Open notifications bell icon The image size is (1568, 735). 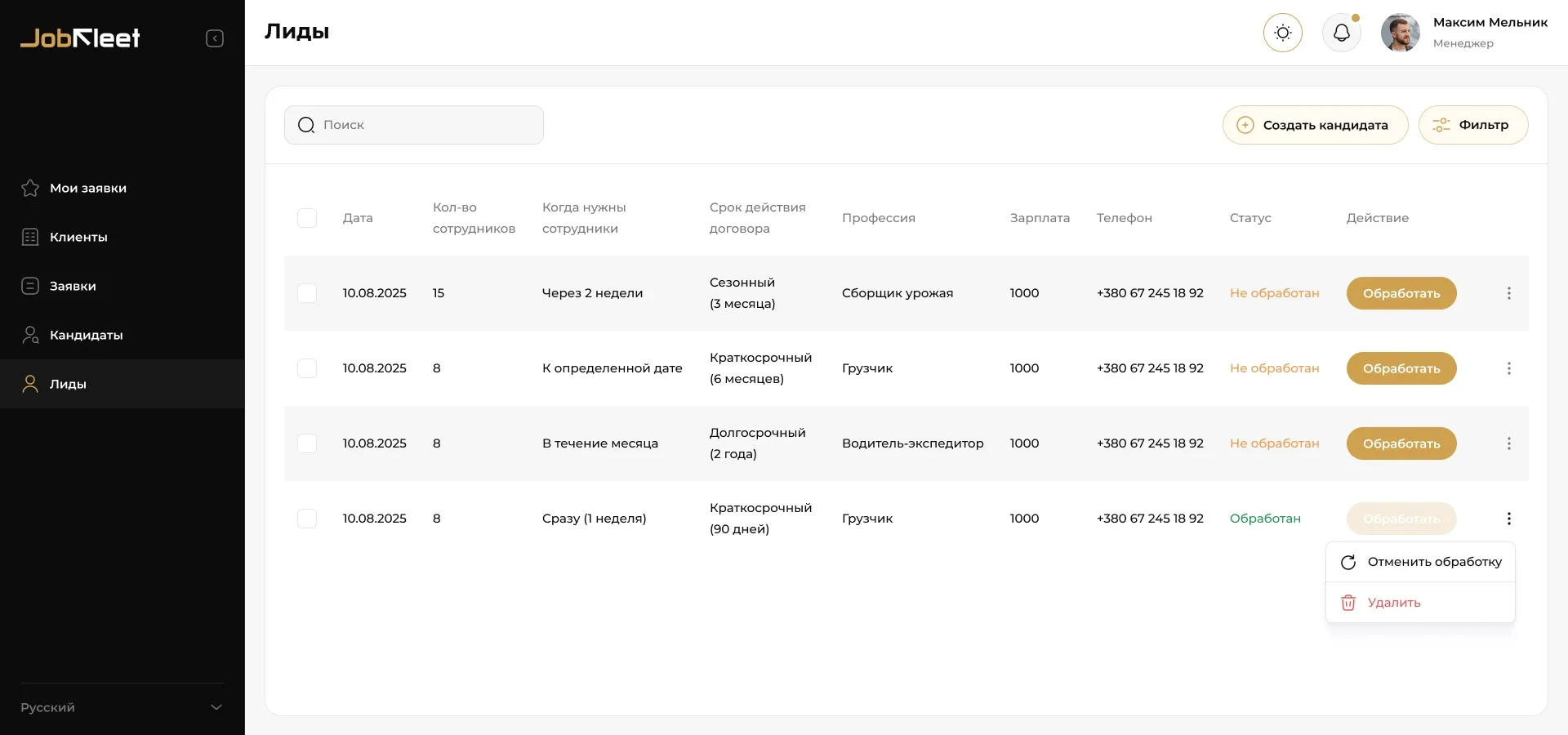click(x=1341, y=33)
